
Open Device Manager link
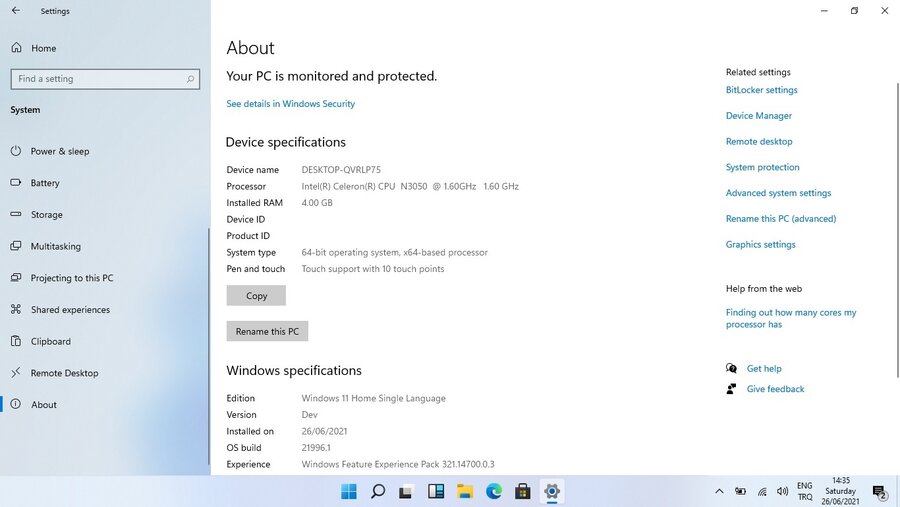758,115
